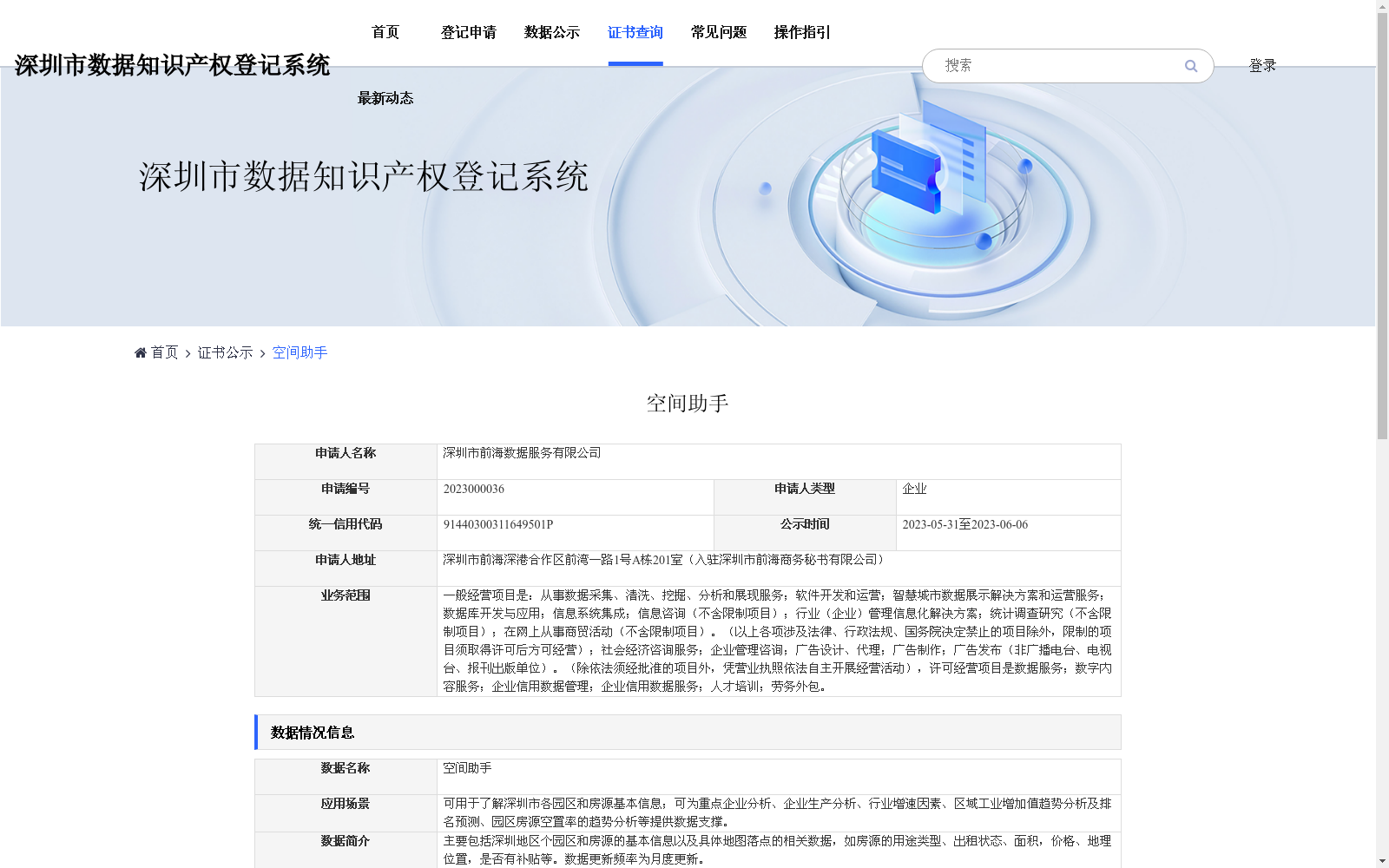
Task: Click the home icon in the breadcrumb
Action: click(x=141, y=352)
